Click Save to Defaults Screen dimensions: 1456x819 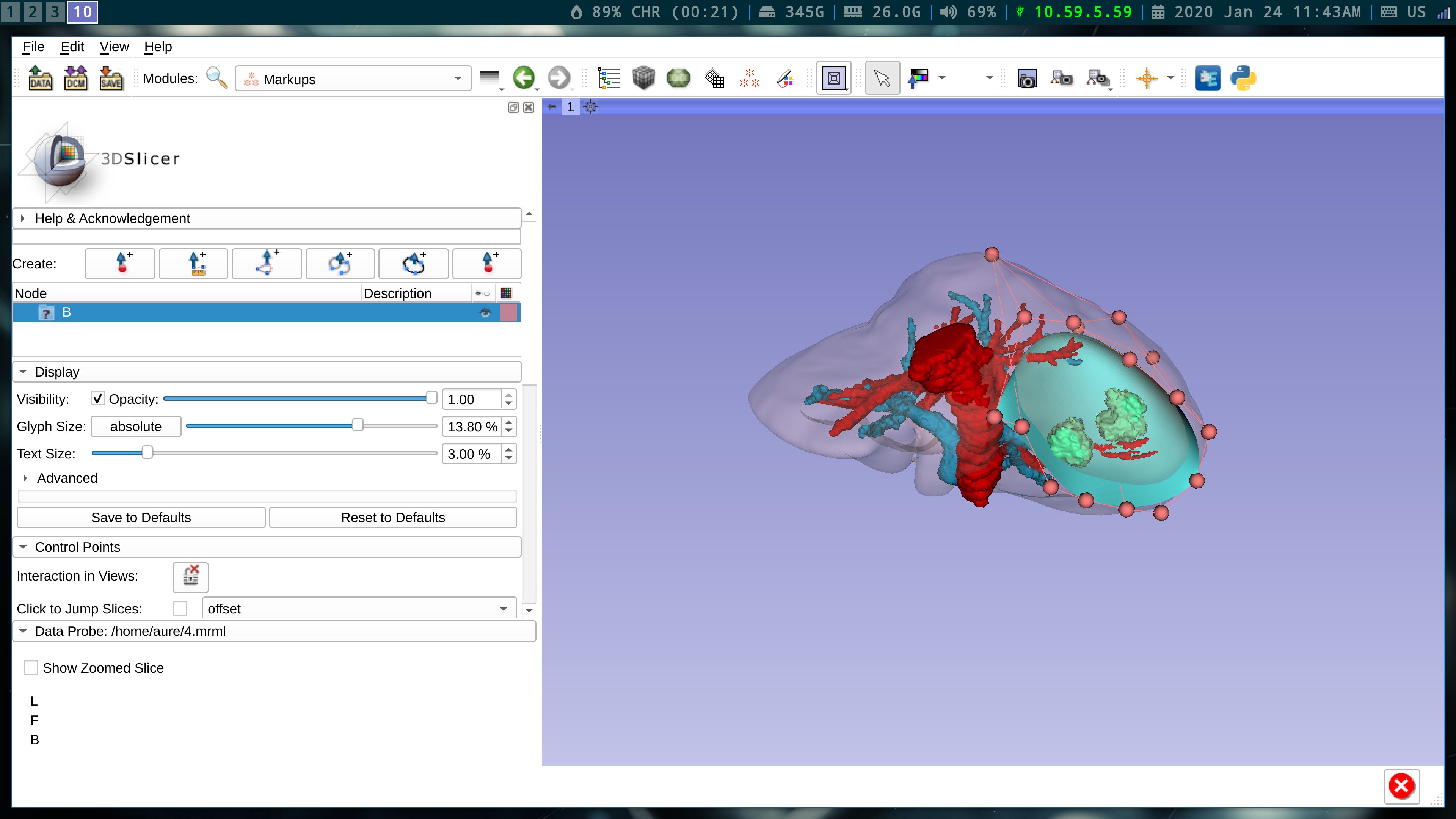(141, 517)
